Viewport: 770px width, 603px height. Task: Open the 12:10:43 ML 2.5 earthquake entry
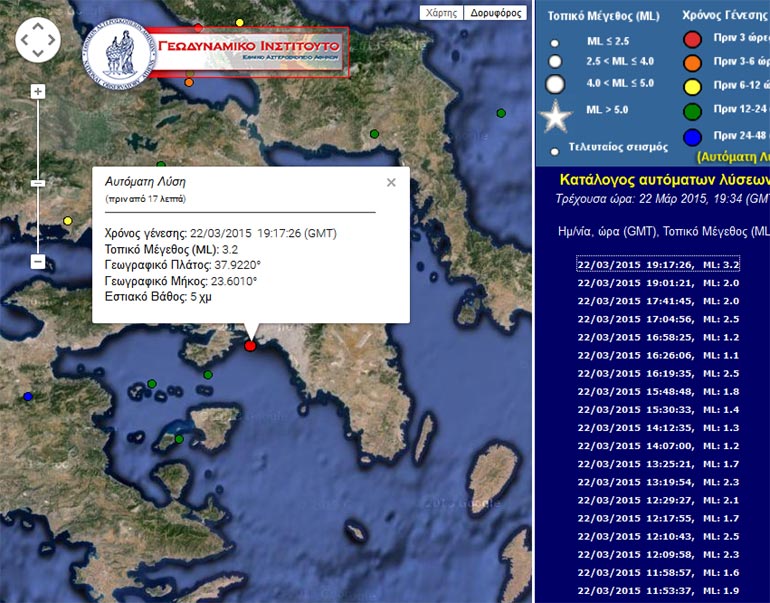click(658, 536)
